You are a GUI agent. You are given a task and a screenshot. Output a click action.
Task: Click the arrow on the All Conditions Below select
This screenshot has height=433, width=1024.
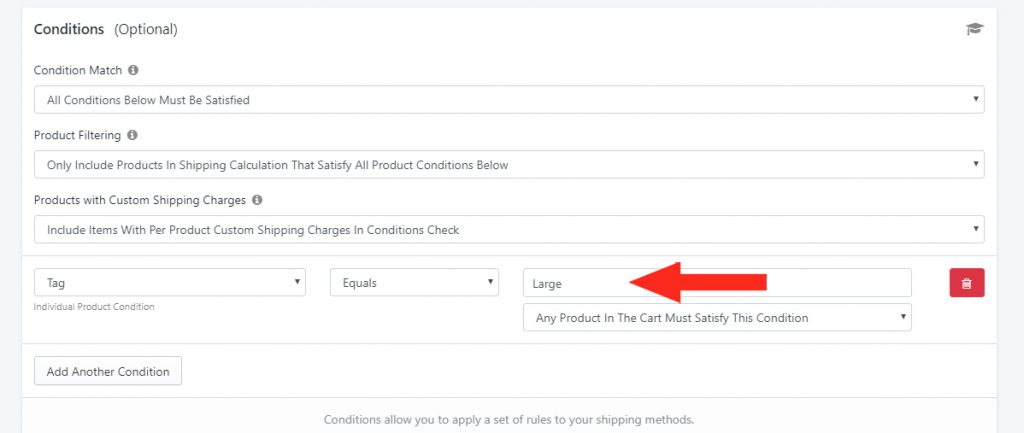click(975, 99)
